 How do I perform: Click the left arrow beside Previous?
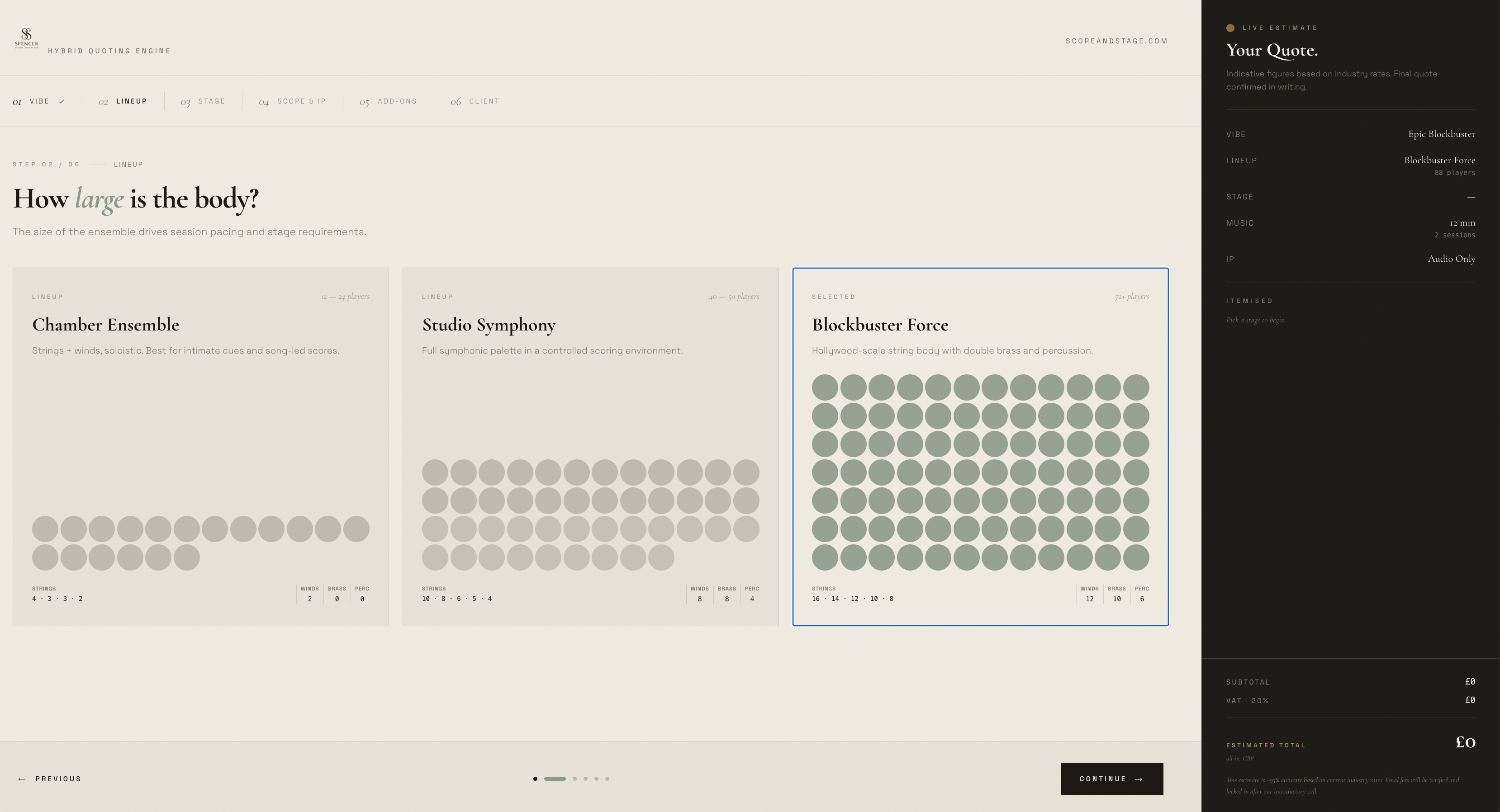coord(22,779)
